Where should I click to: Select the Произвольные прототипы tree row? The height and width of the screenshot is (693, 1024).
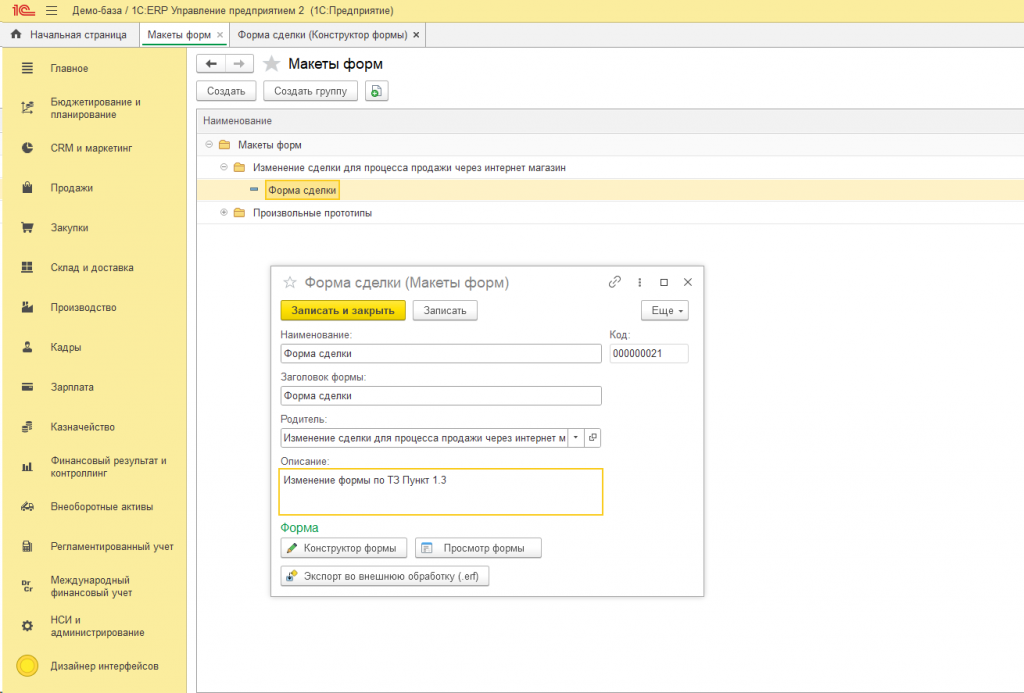610,212
